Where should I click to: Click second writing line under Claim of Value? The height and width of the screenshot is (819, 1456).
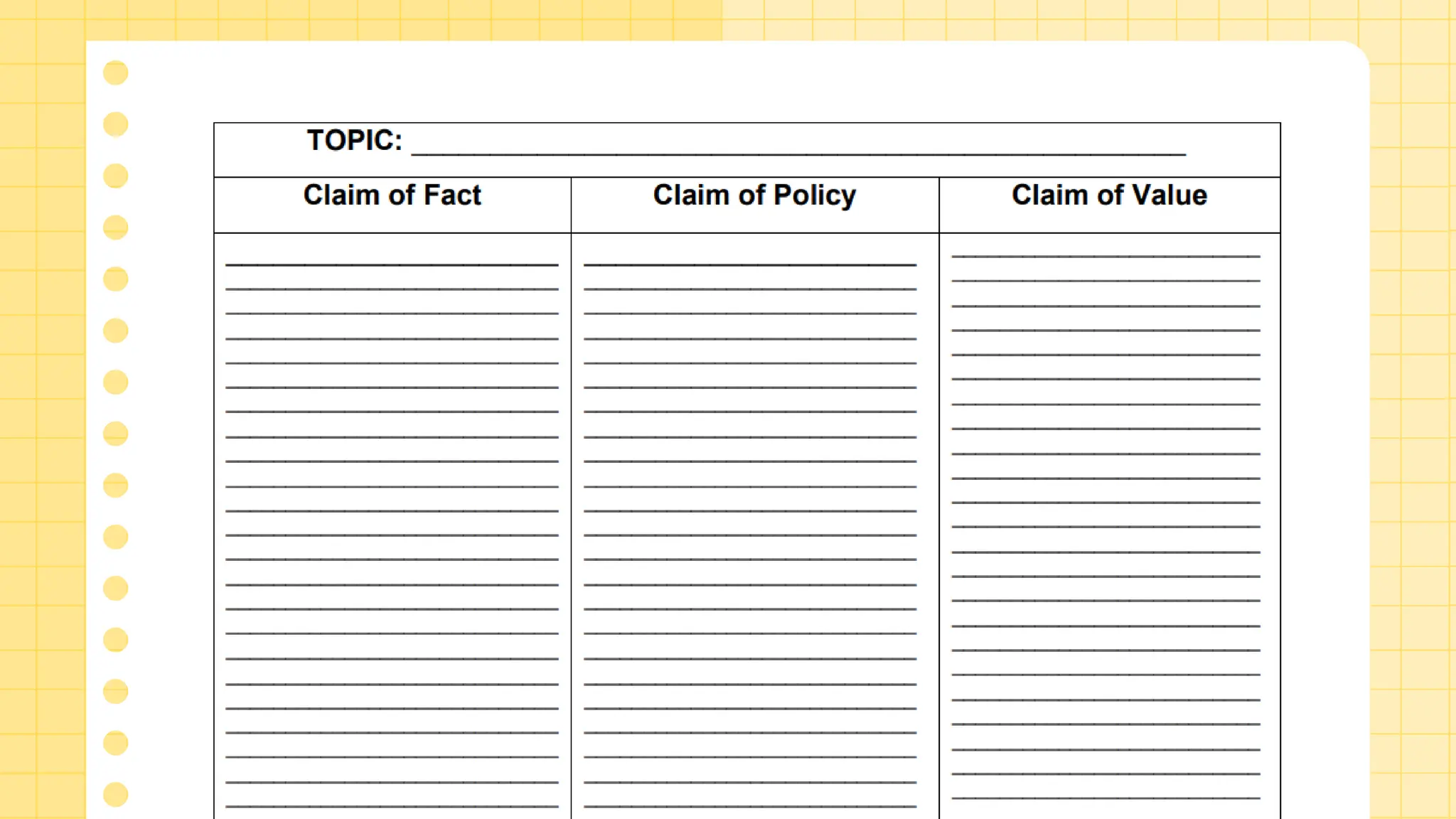coord(1106,281)
